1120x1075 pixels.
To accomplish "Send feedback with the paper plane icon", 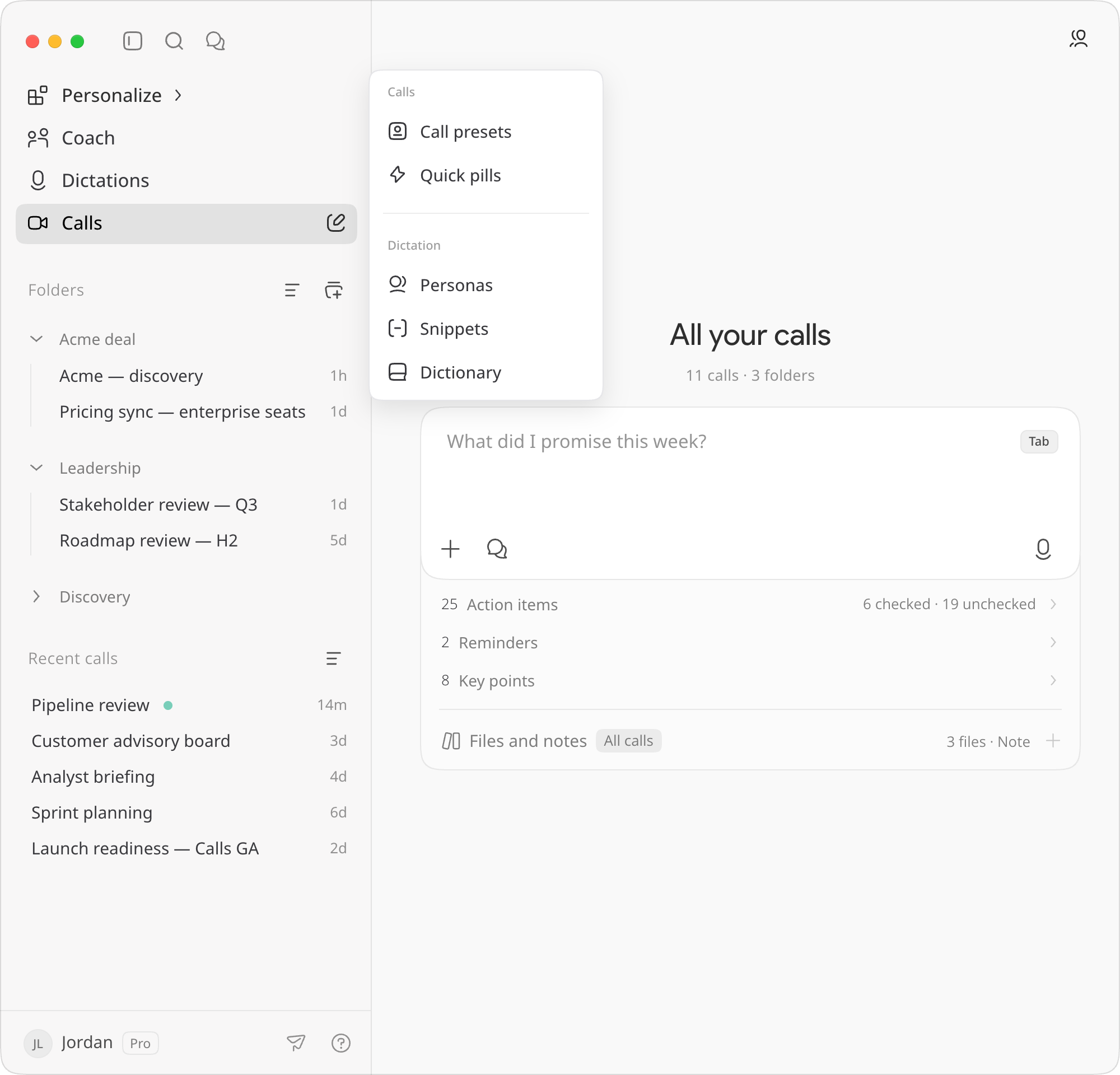I will click(x=296, y=1043).
